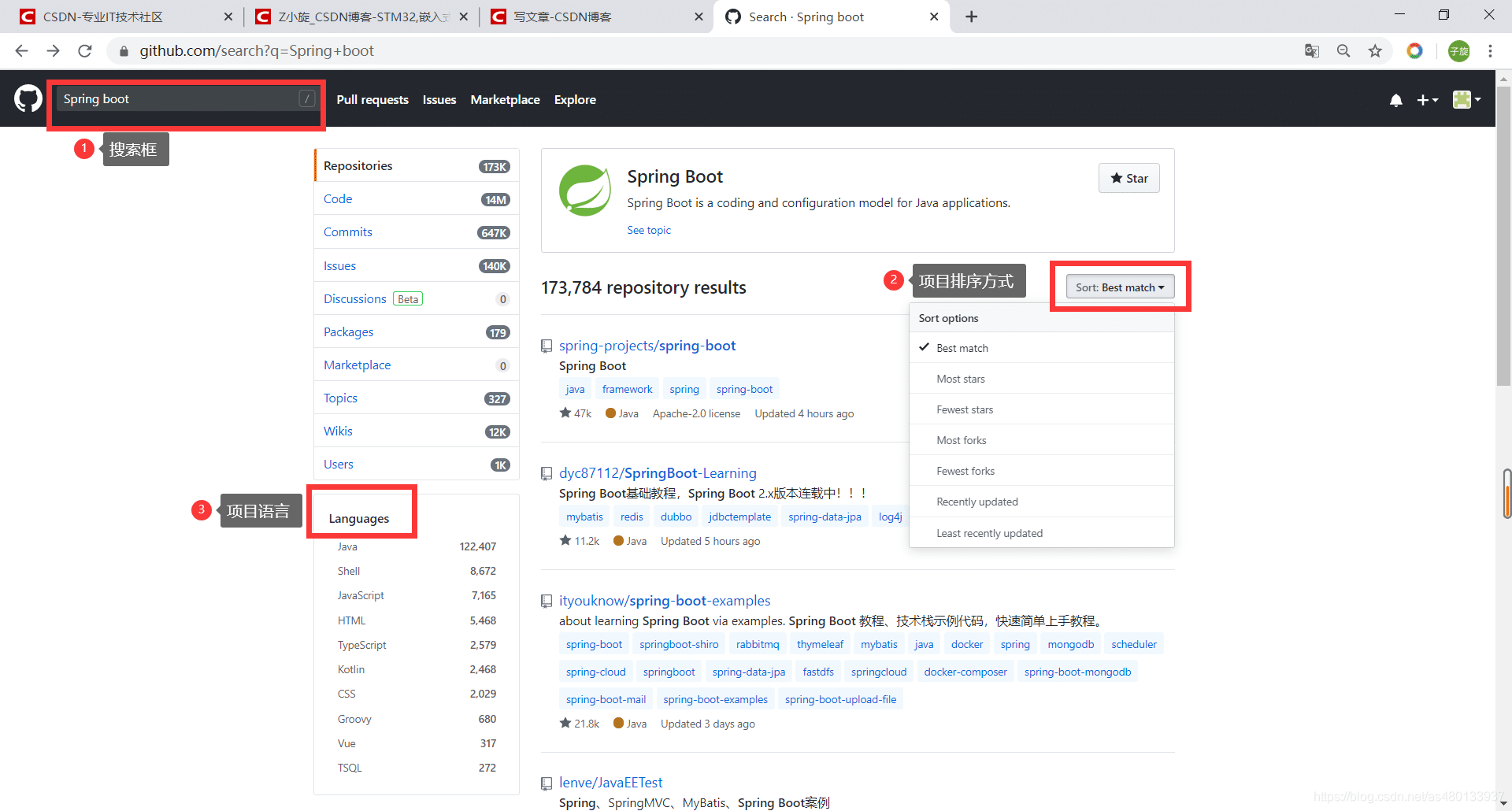1512x811 pixels.
Task: Click the 47k stars count
Action: click(x=576, y=413)
